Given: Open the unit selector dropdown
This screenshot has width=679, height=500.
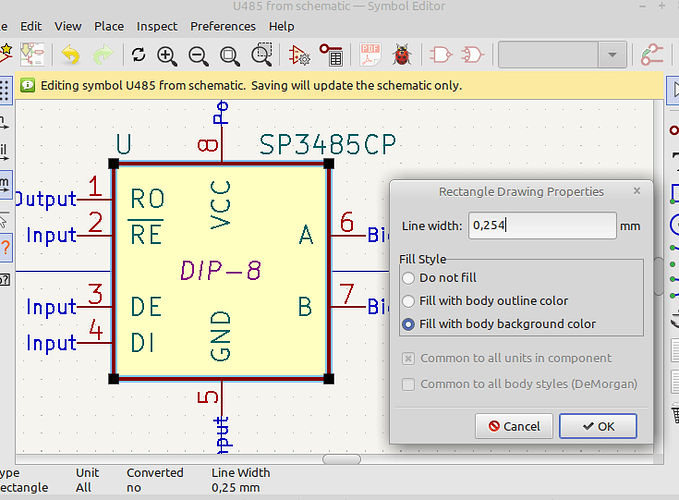Looking at the screenshot, I should 612,55.
